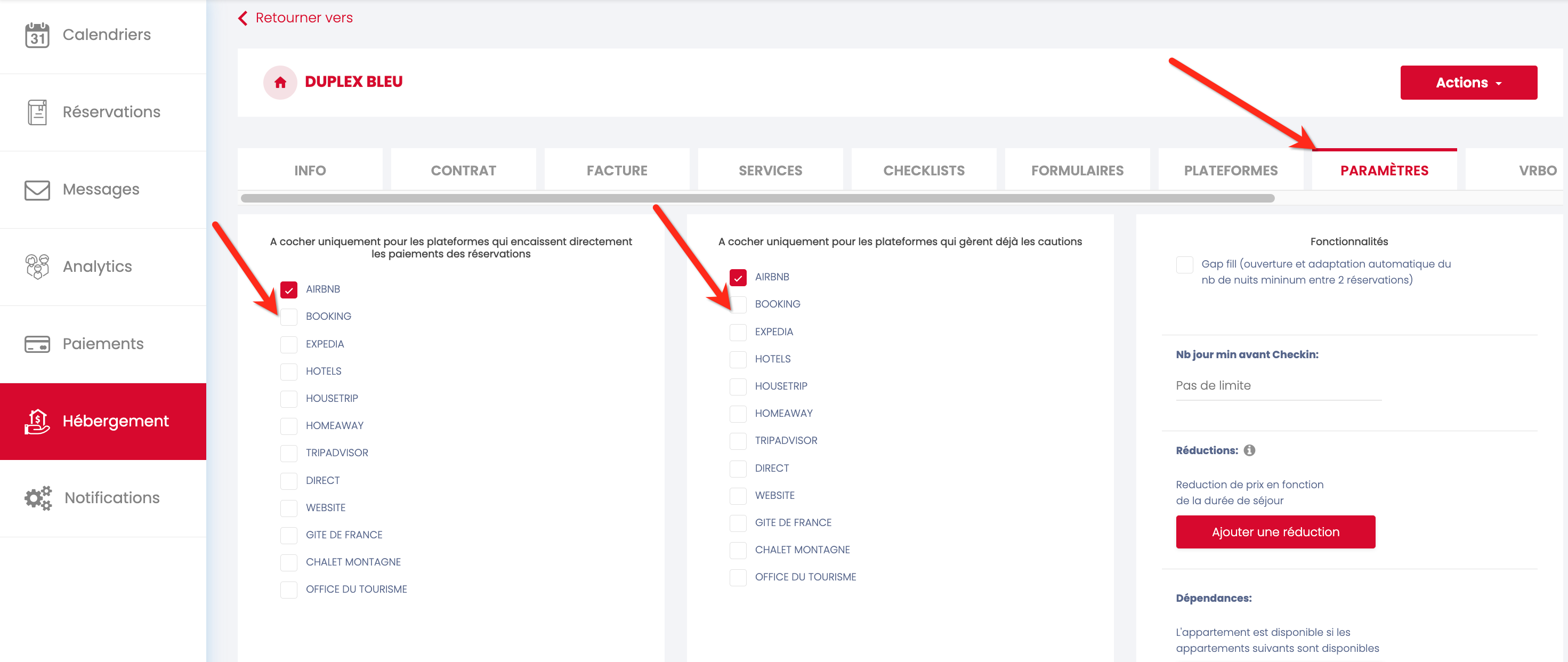Check GITE DE FRANCE in payments column

tap(288, 535)
